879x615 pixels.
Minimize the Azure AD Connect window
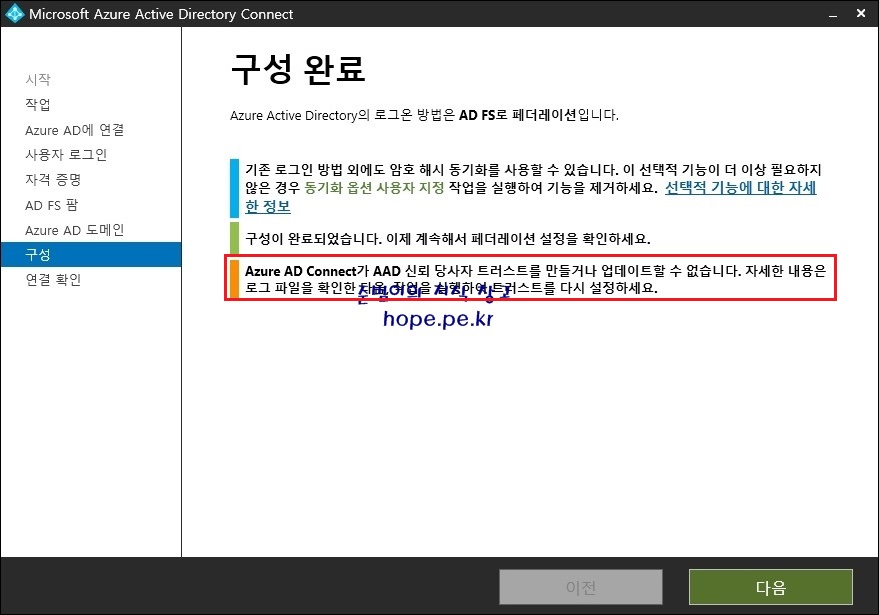point(833,15)
